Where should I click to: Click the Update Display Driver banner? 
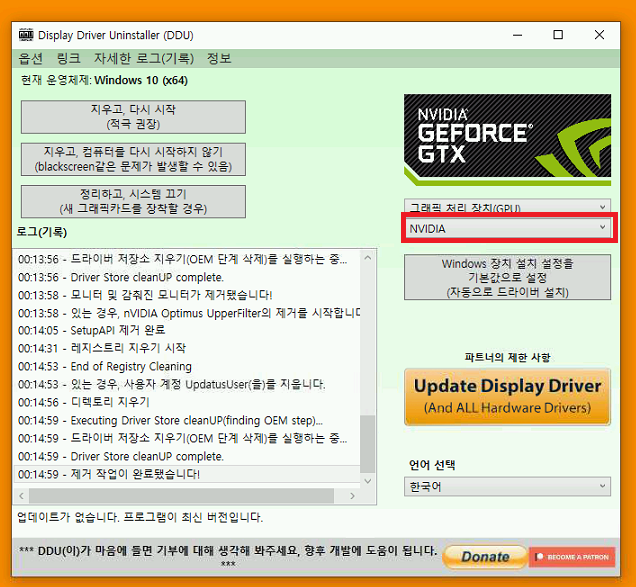click(x=507, y=397)
